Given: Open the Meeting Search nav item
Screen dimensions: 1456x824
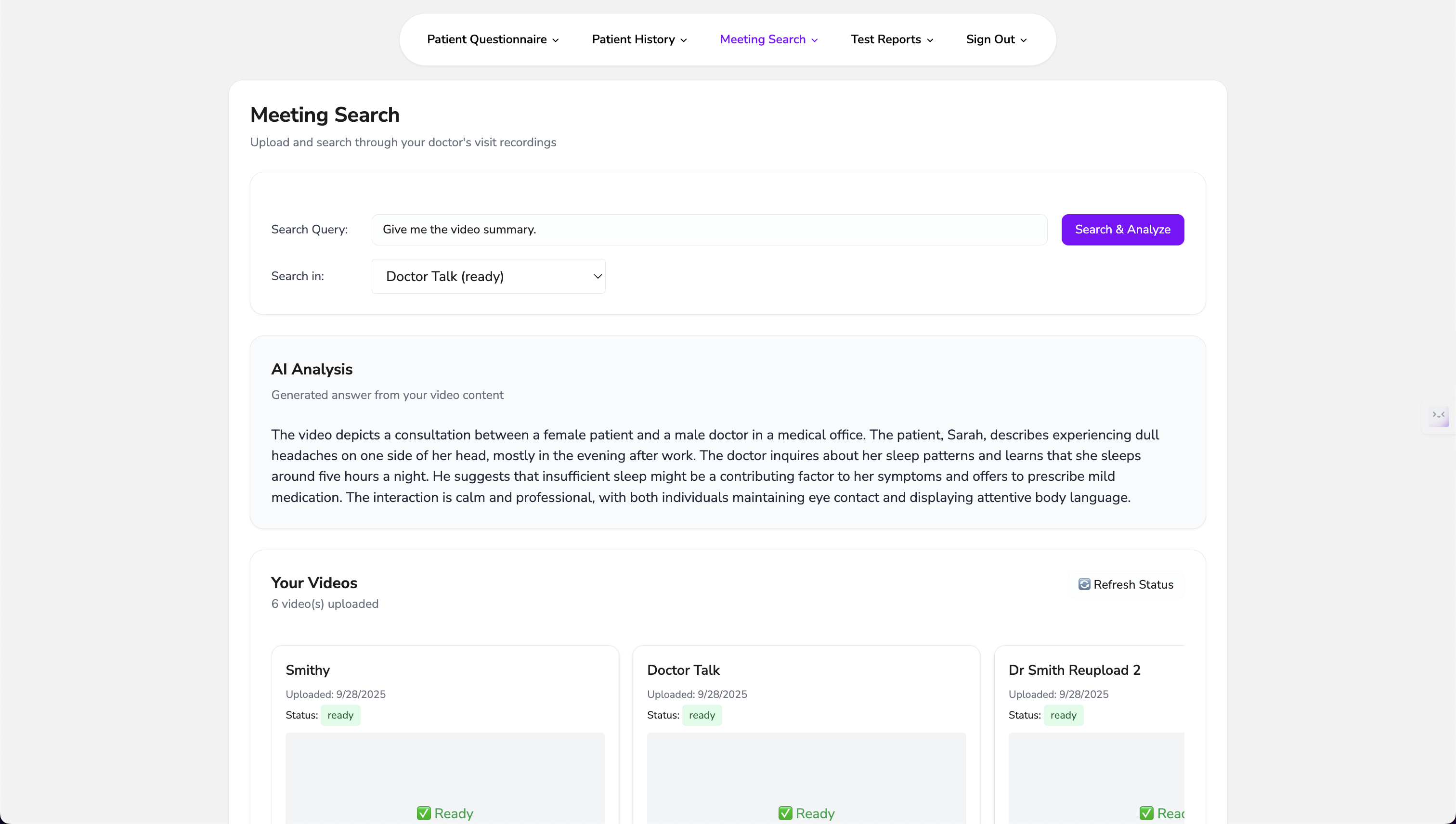Looking at the screenshot, I should point(763,39).
